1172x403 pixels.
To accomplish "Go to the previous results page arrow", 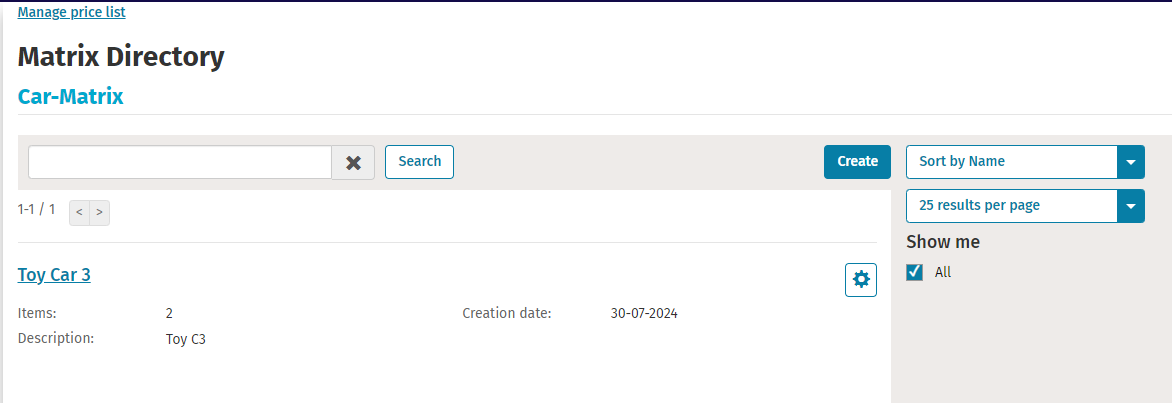I will pyautogui.click(x=79, y=213).
